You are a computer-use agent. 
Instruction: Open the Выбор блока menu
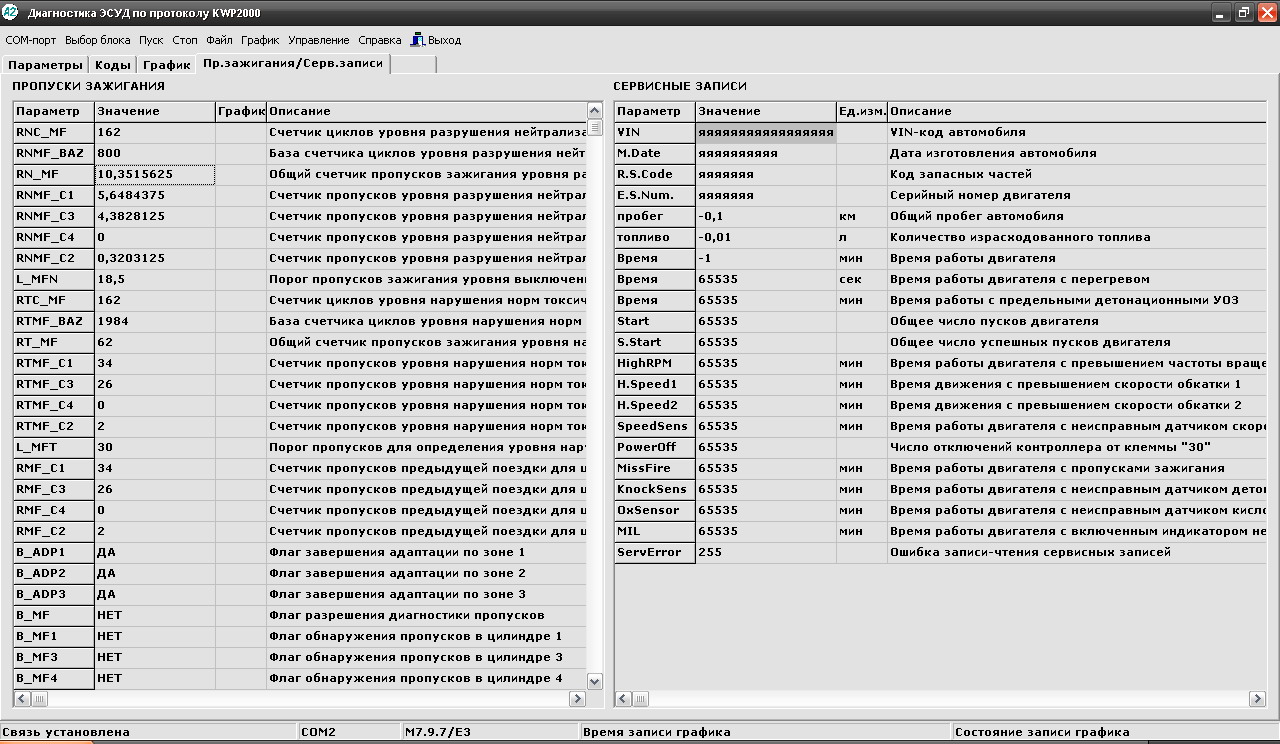point(98,40)
